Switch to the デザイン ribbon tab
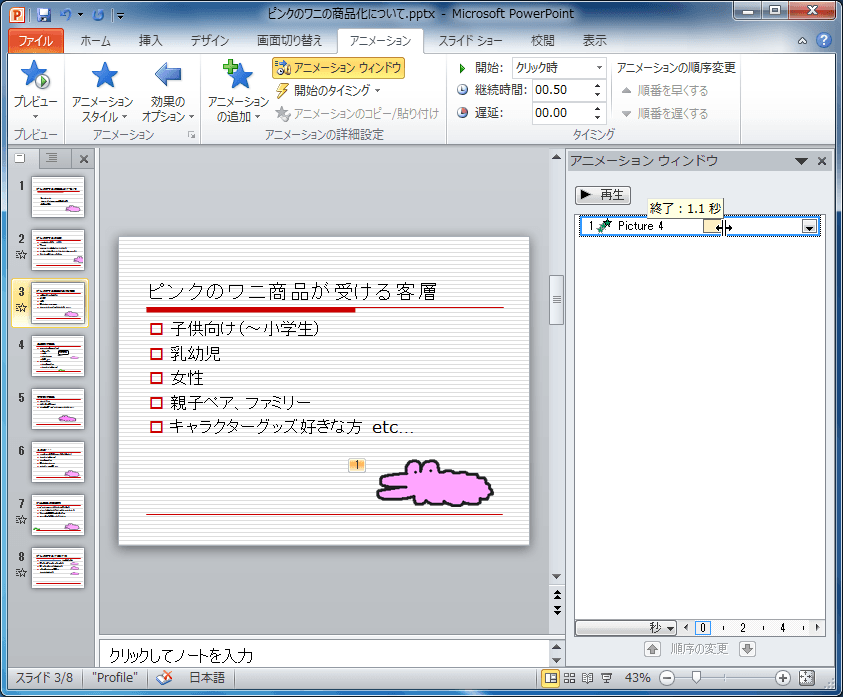Image resolution: width=843 pixels, height=697 pixels. tap(210, 41)
